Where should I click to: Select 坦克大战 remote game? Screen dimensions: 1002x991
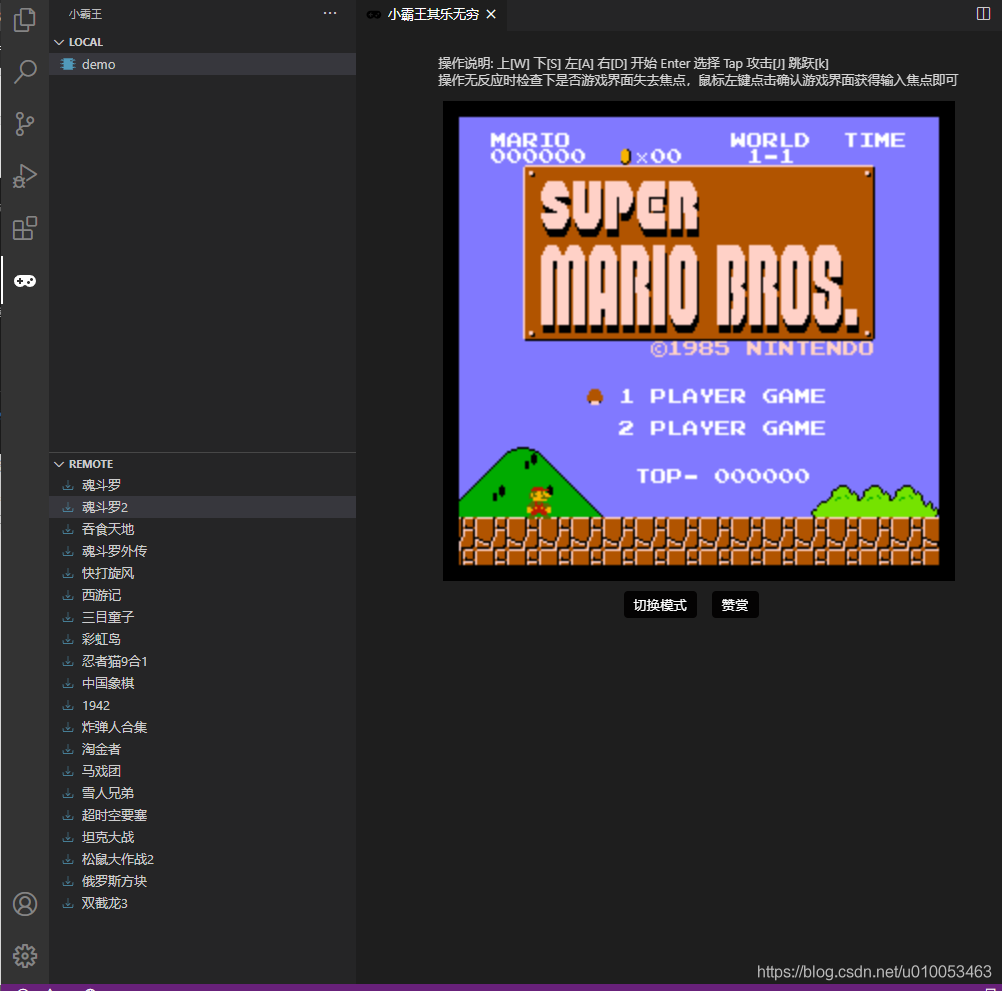[203, 838]
